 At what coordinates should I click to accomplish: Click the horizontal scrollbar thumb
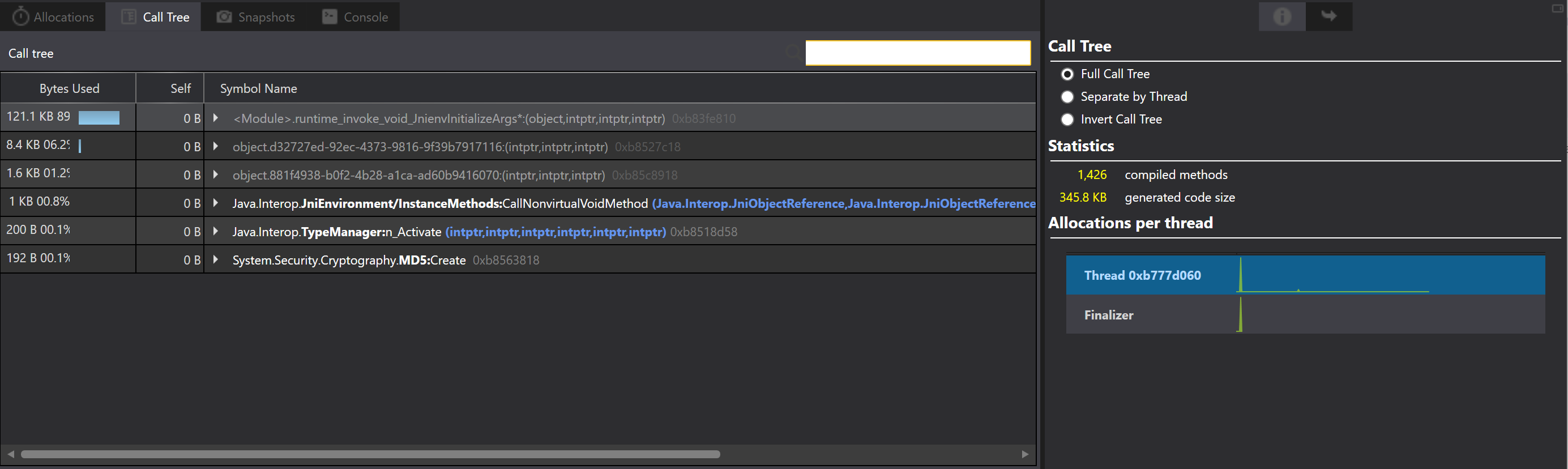point(370,454)
